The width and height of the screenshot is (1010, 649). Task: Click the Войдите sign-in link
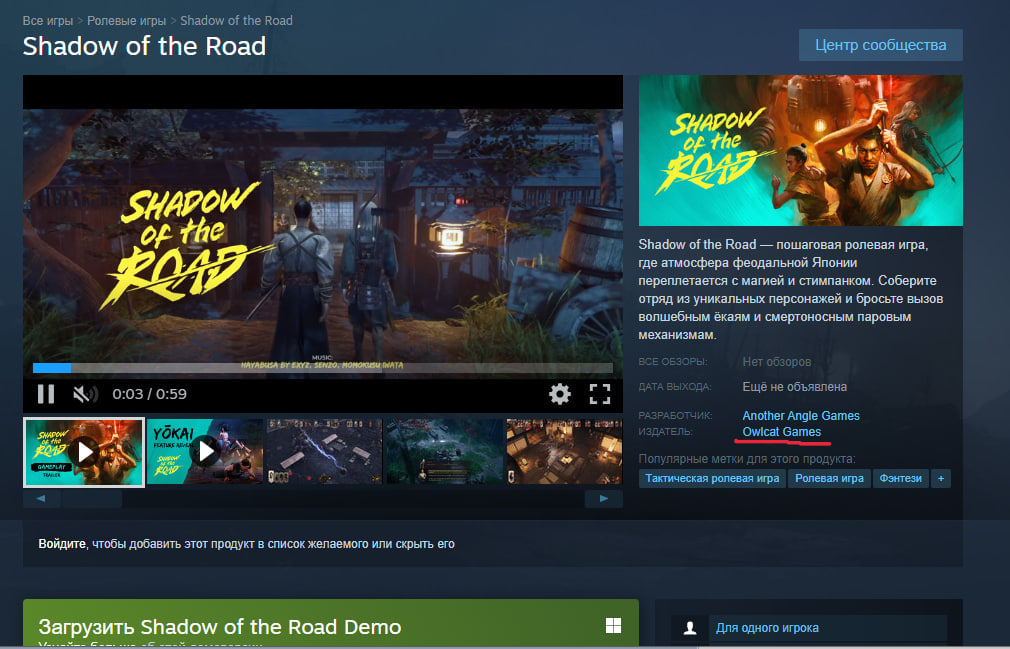pyautogui.click(x=62, y=544)
